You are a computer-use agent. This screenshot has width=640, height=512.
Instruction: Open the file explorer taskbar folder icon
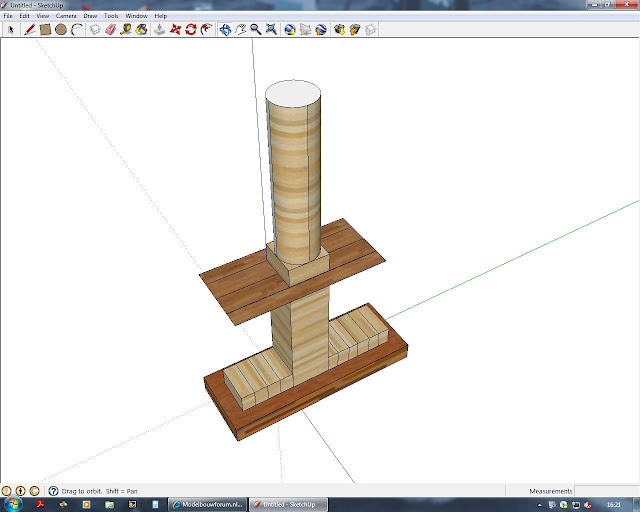pyautogui.click(x=109, y=505)
